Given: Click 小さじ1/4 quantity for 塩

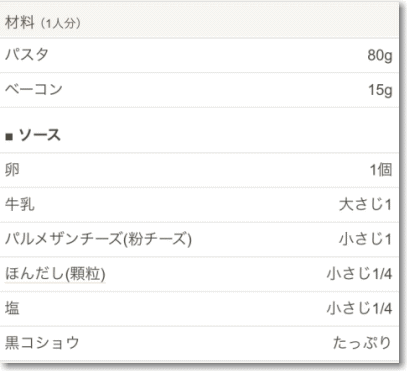Looking at the screenshot, I should 359,308.
